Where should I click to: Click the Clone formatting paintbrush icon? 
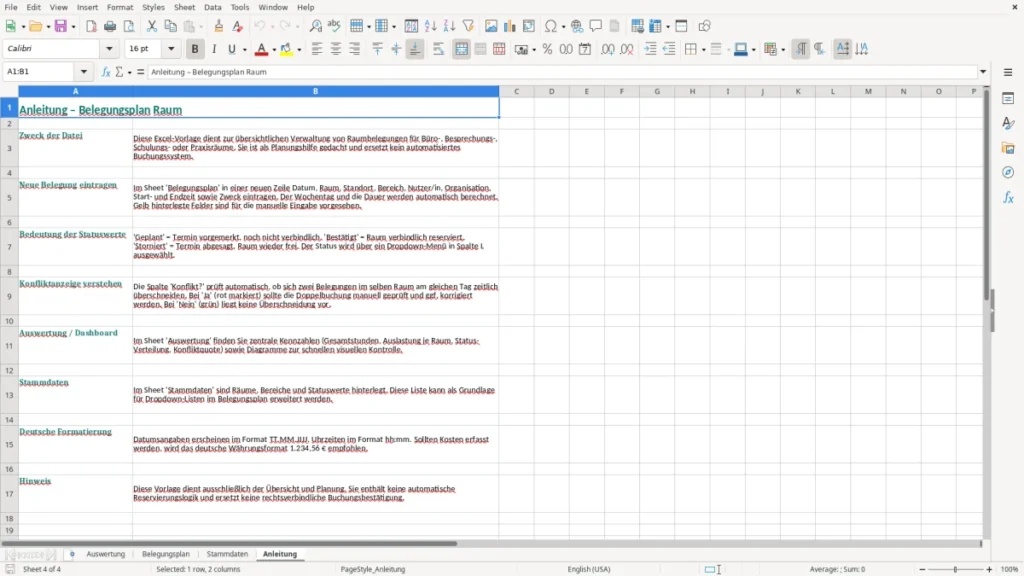click(x=219, y=26)
